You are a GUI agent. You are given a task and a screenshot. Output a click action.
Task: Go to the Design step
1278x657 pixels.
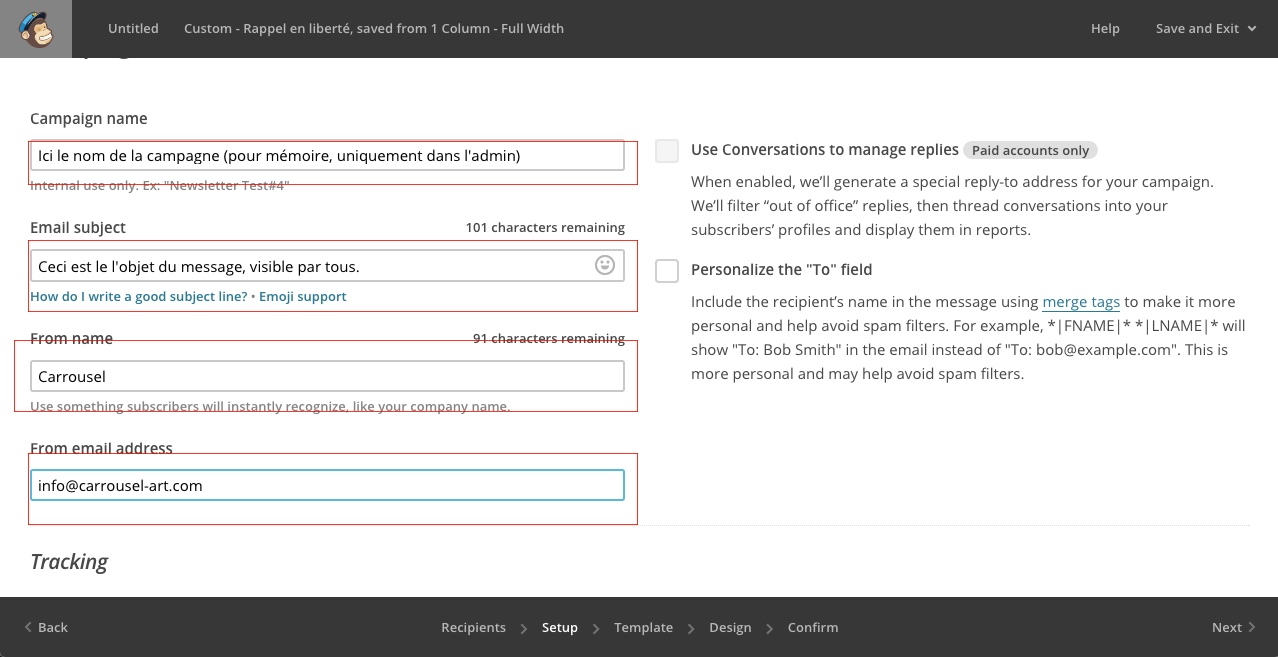coord(730,627)
